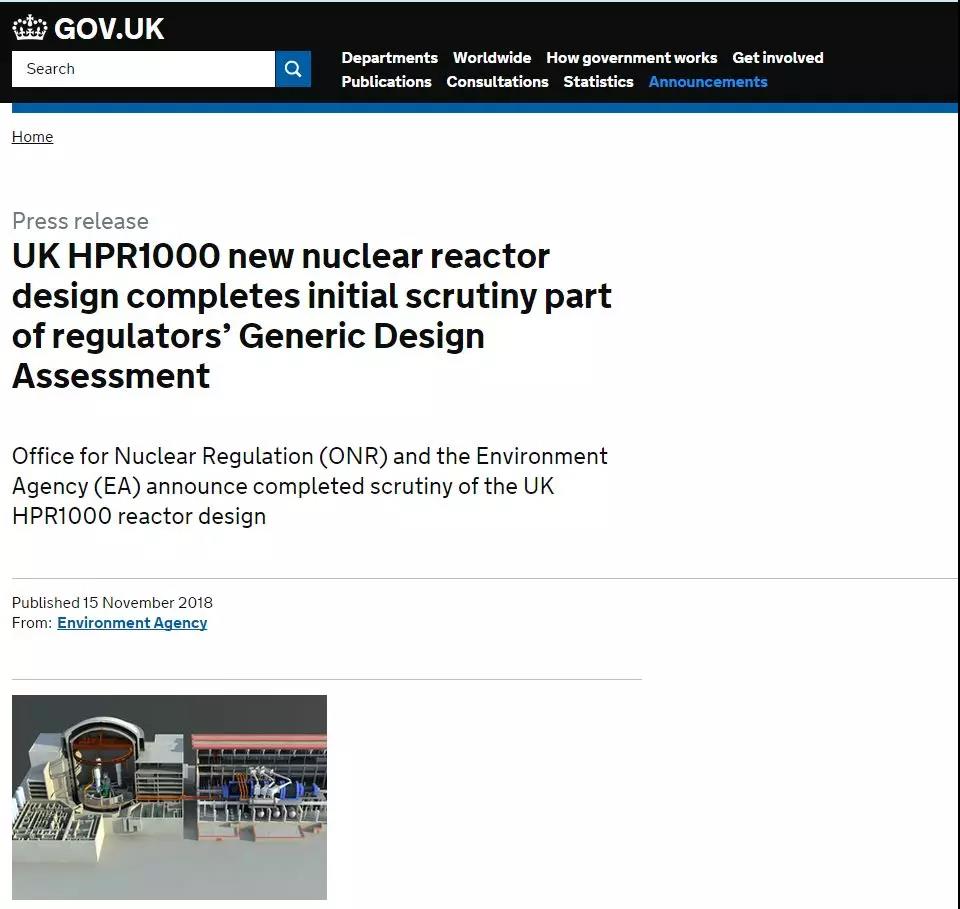This screenshot has width=960, height=909.
Task: Select the highlighted Announcements link
Action: (x=708, y=81)
